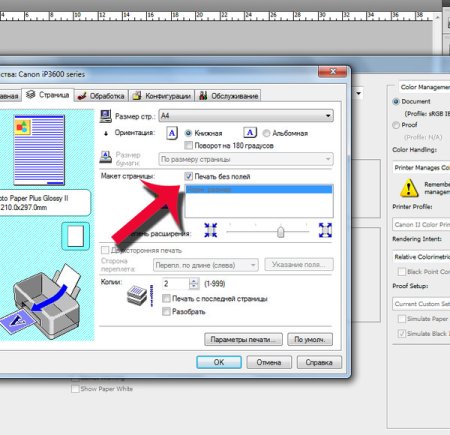Click the yellow warning triangle icon
The height and width of the screenshot is (435, 450).
click(409, 188)
